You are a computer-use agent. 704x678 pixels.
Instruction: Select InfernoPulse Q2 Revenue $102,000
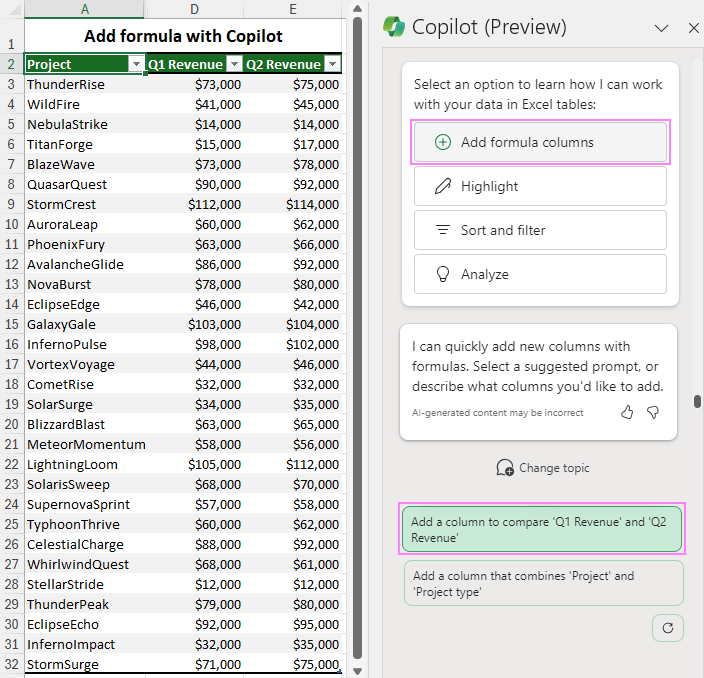(293, 344)
